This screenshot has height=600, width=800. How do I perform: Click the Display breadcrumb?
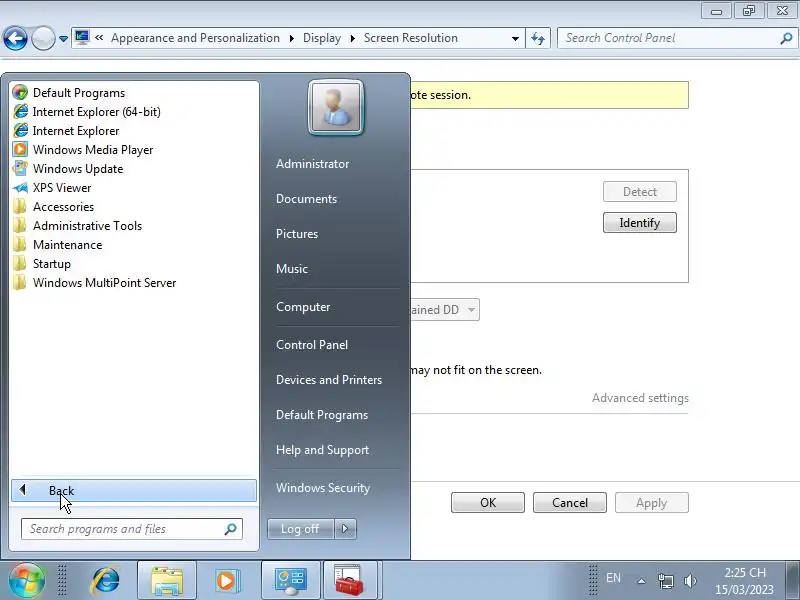point(321,38)
